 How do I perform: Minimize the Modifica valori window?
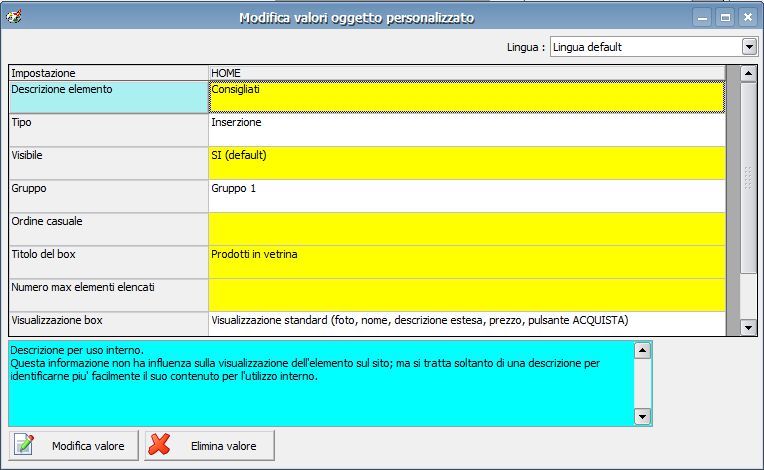click(x=702, y=18)
